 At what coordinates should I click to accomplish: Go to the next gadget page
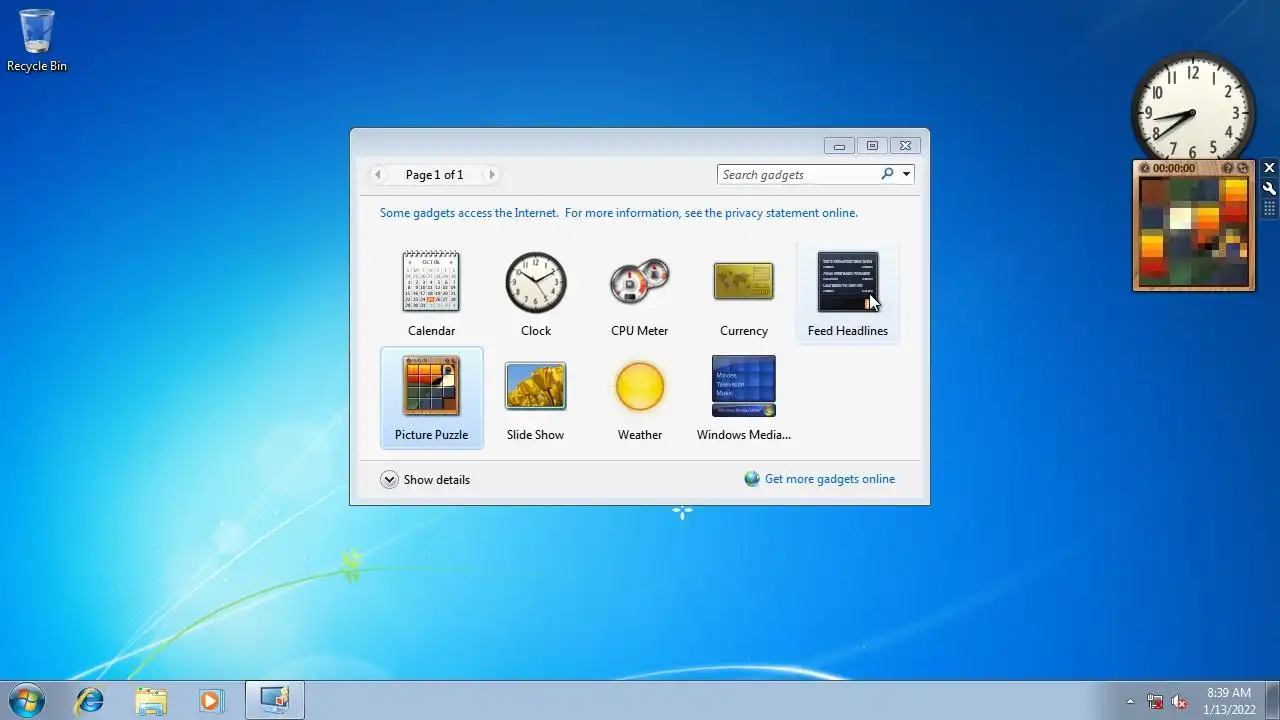(491, 174)
